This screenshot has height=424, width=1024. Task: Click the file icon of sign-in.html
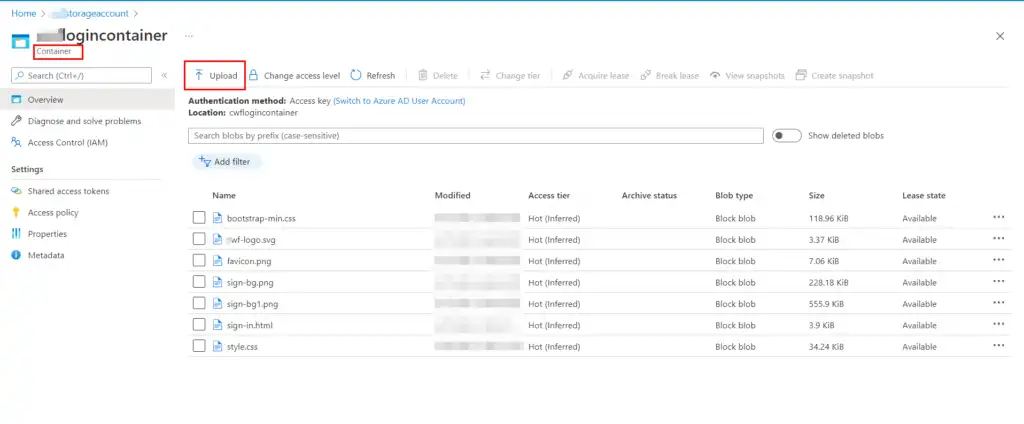[217, 325]
